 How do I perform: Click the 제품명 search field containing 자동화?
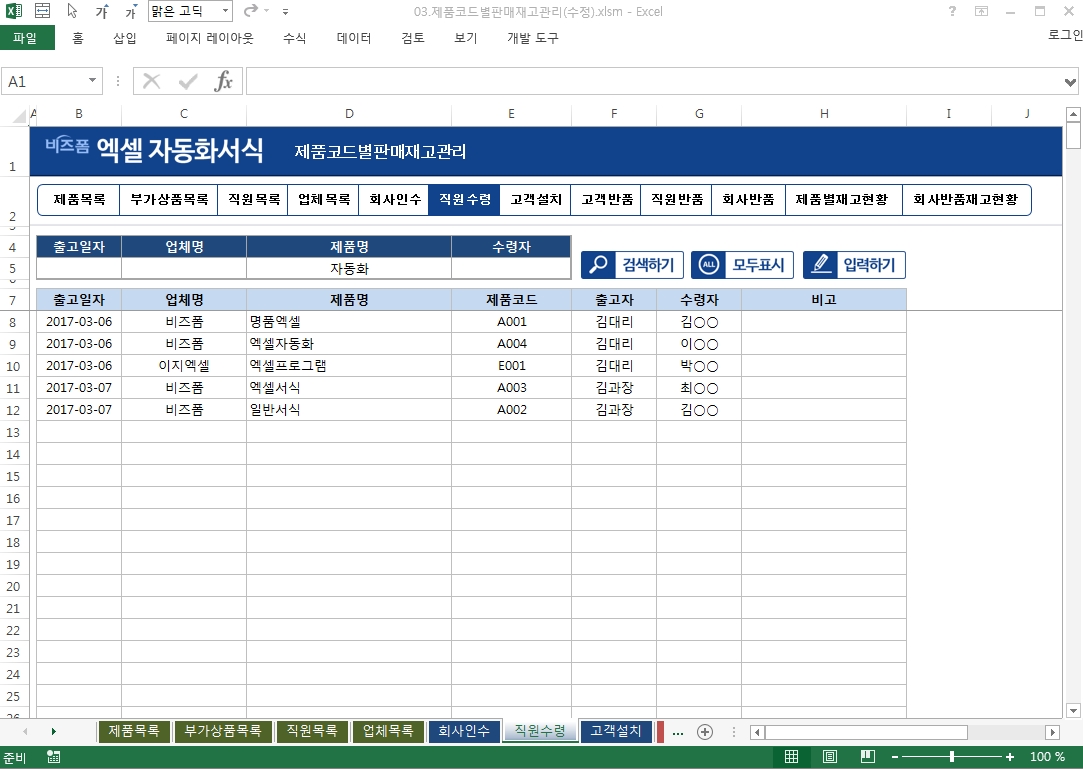click(x=348, y=268)
